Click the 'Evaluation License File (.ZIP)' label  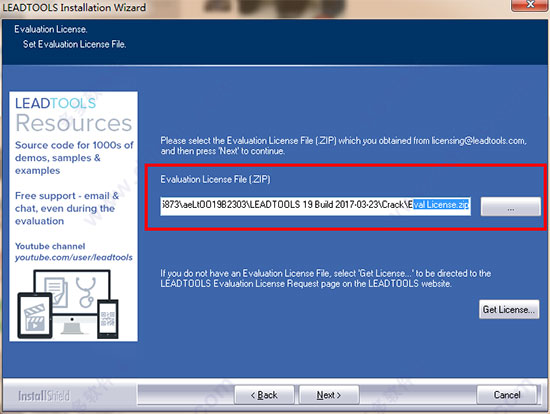tap(215, 180)
